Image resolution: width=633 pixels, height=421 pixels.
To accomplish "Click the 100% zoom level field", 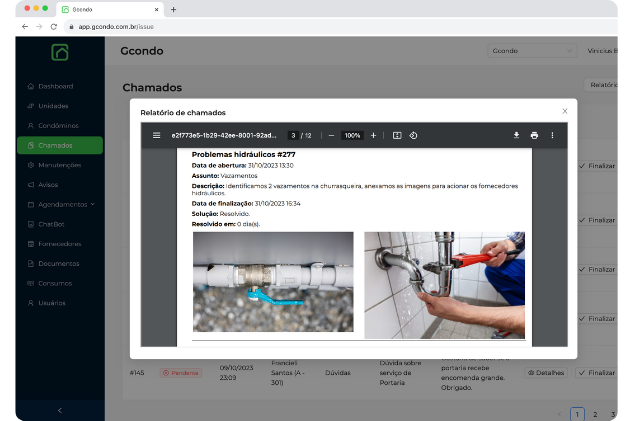I will click(352, 135).
